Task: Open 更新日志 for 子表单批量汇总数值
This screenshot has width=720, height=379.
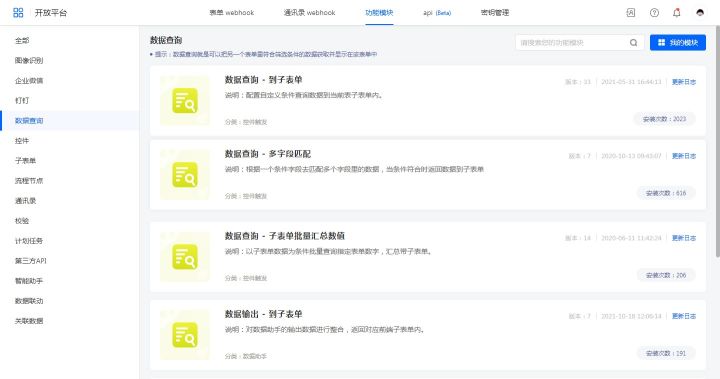Action: [x=684, y=238]
